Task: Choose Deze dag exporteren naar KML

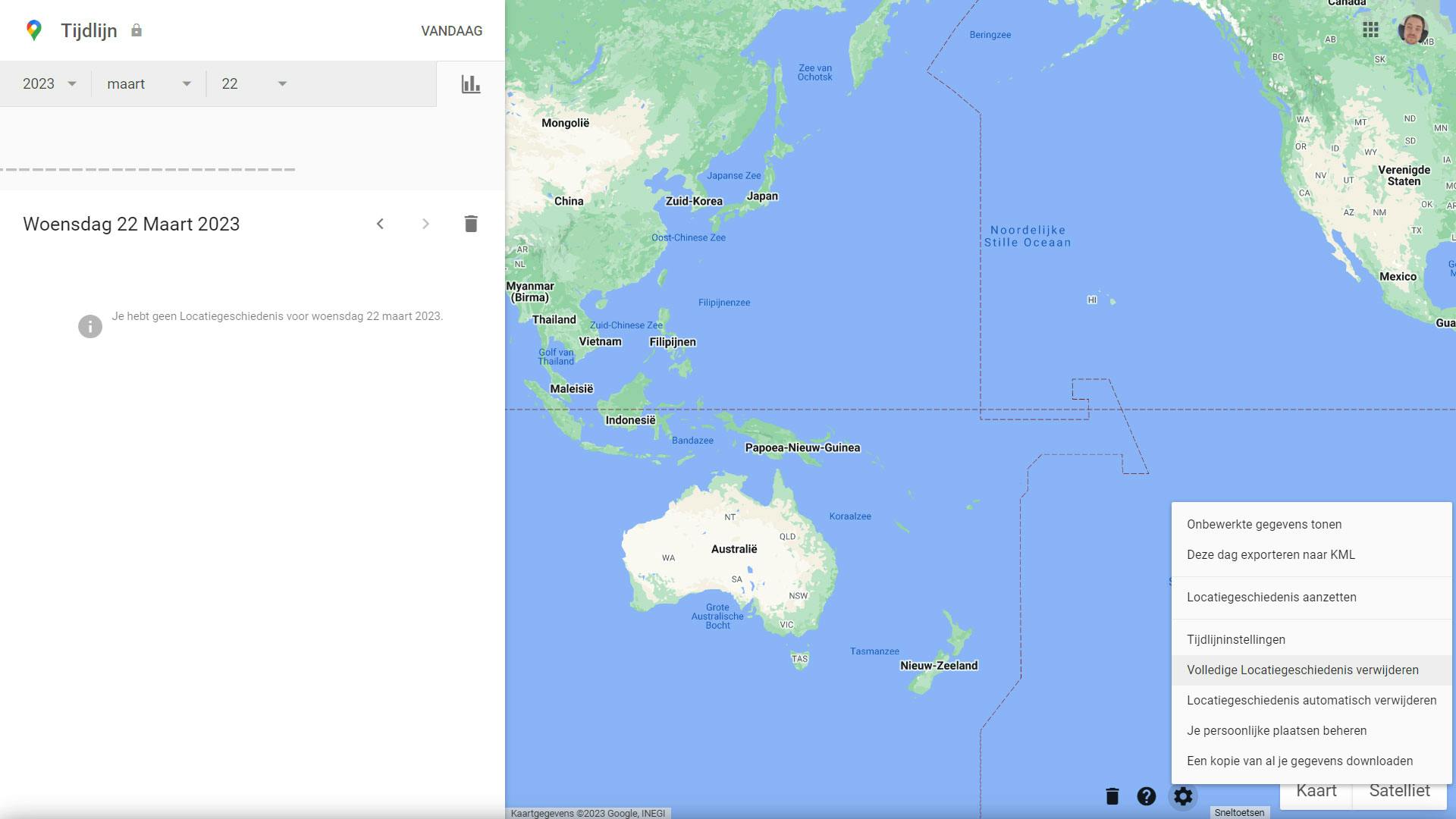Action: click(x=1271, y=555)
